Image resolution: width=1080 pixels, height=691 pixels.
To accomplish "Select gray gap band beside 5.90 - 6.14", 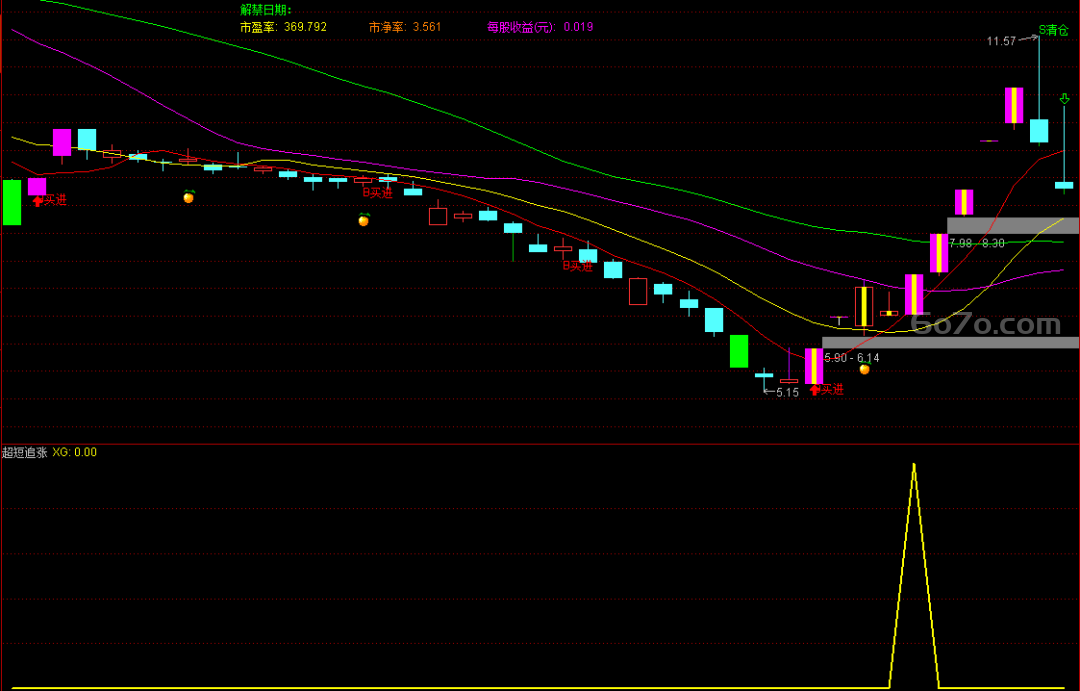I will [951, 342].
